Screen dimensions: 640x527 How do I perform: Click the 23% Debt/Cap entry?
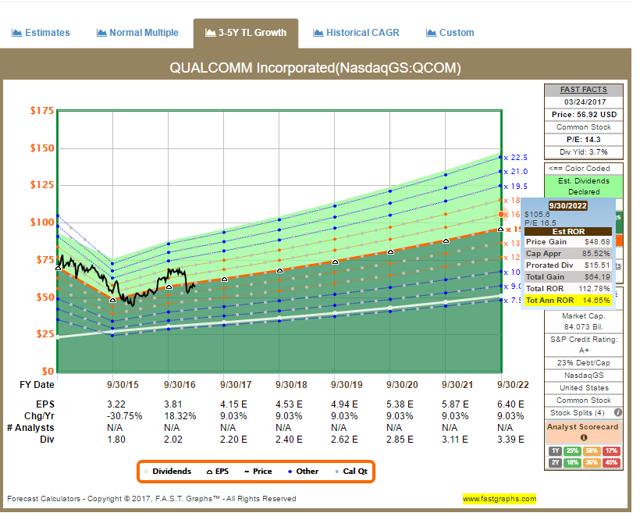[x=584, y=362]
